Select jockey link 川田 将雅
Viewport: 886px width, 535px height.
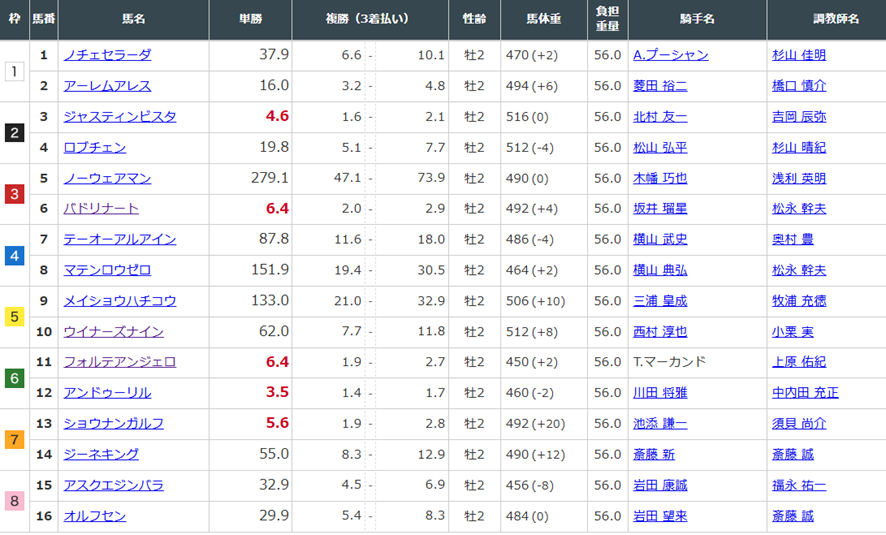pyautogui.click(x=660, y=393)
